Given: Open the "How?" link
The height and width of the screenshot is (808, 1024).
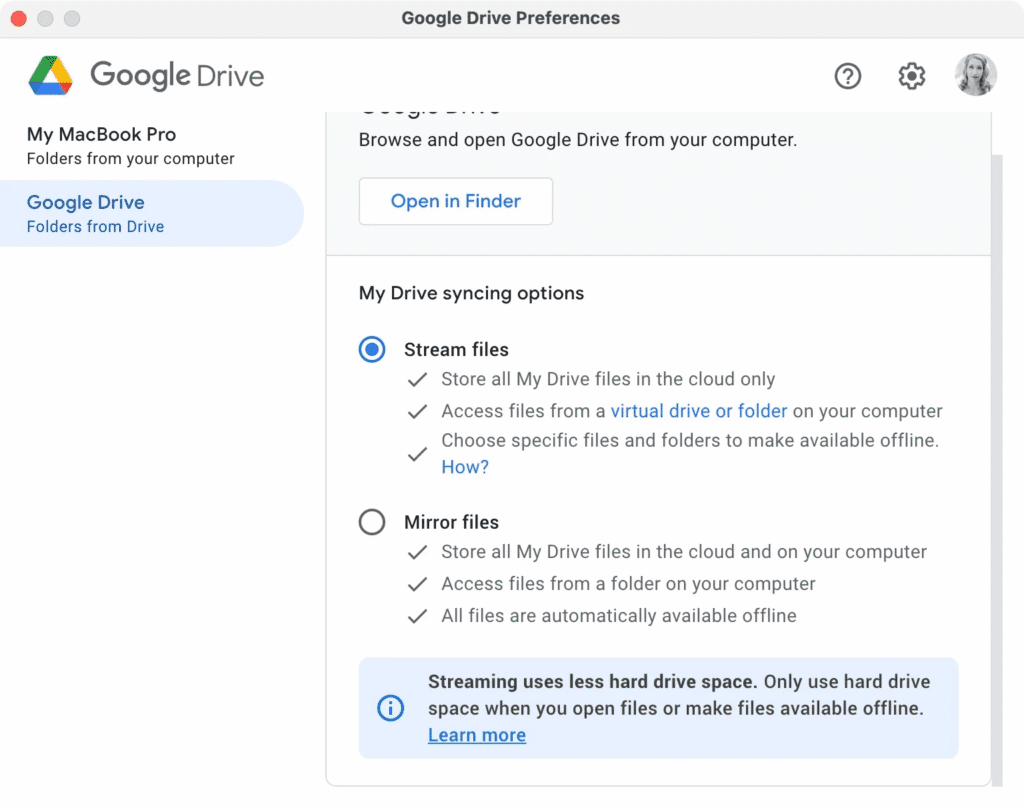Looking at the screenshot, I should click(x=465, y=467).
